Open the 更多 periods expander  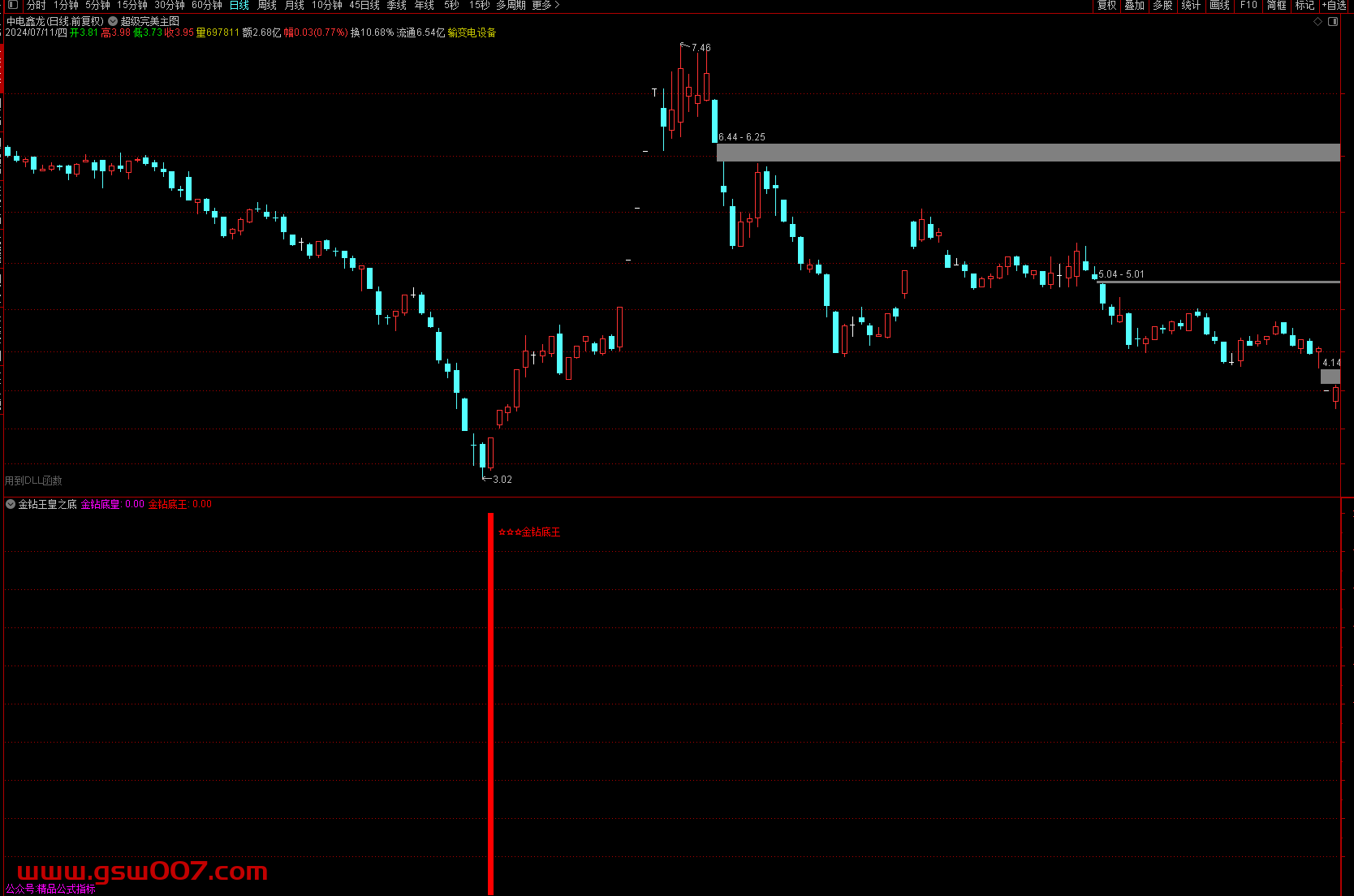545,5
